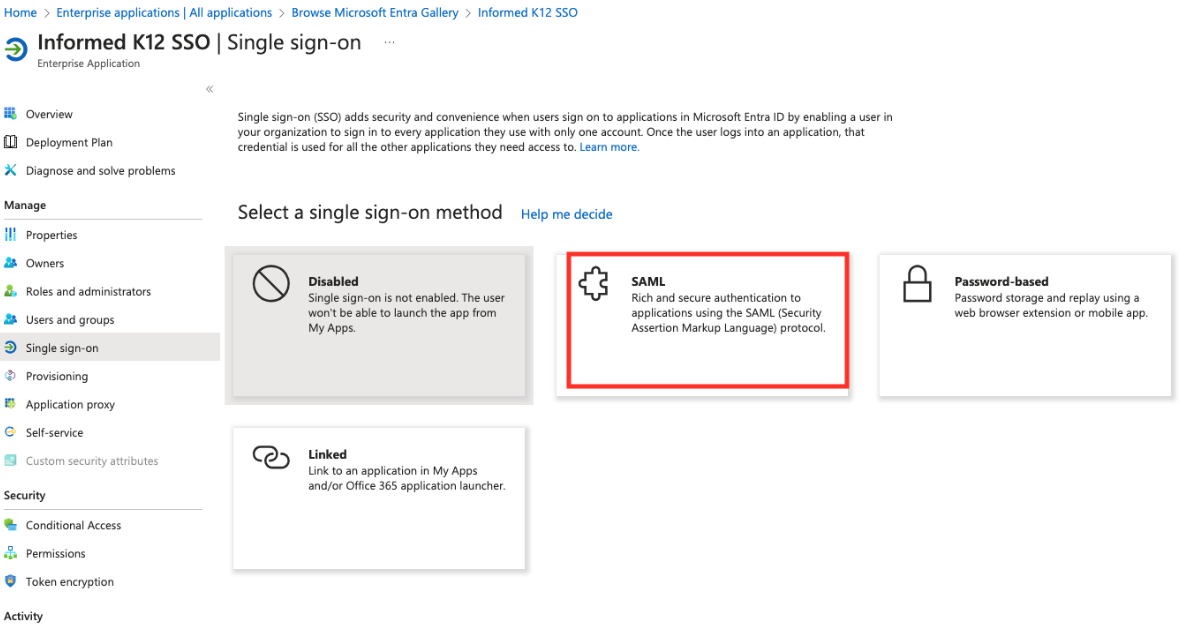Go to Browse Microsoft Entra Gallery breadcrumb
1194x626 pixels.
375,13
